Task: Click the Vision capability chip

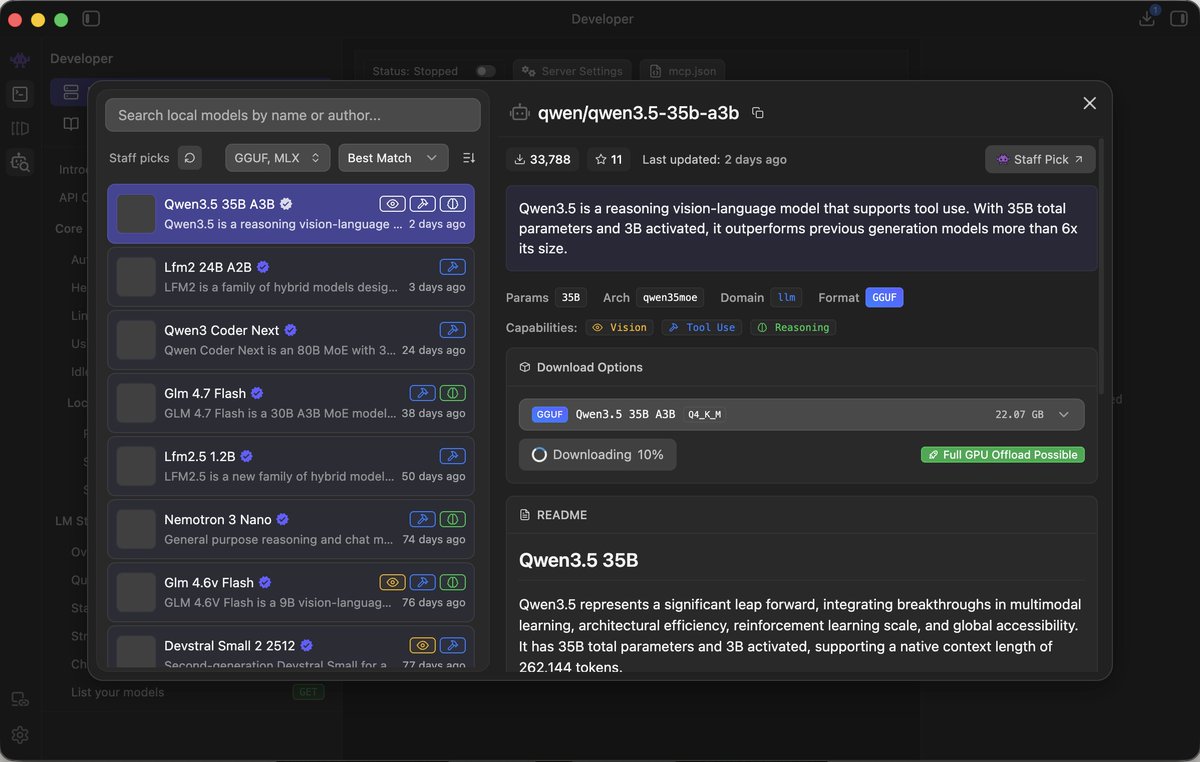Action: [619, 327]
